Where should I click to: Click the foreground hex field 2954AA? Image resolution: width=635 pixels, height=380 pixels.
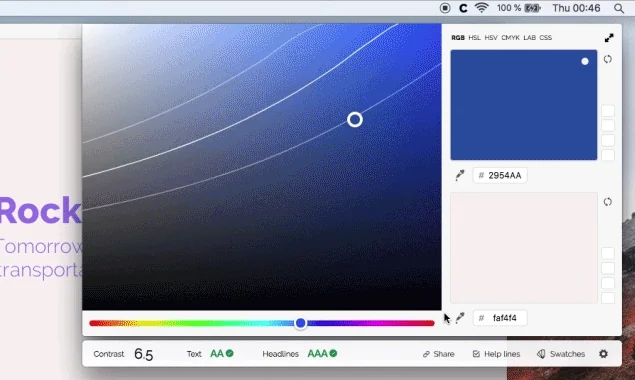(500, 175)
